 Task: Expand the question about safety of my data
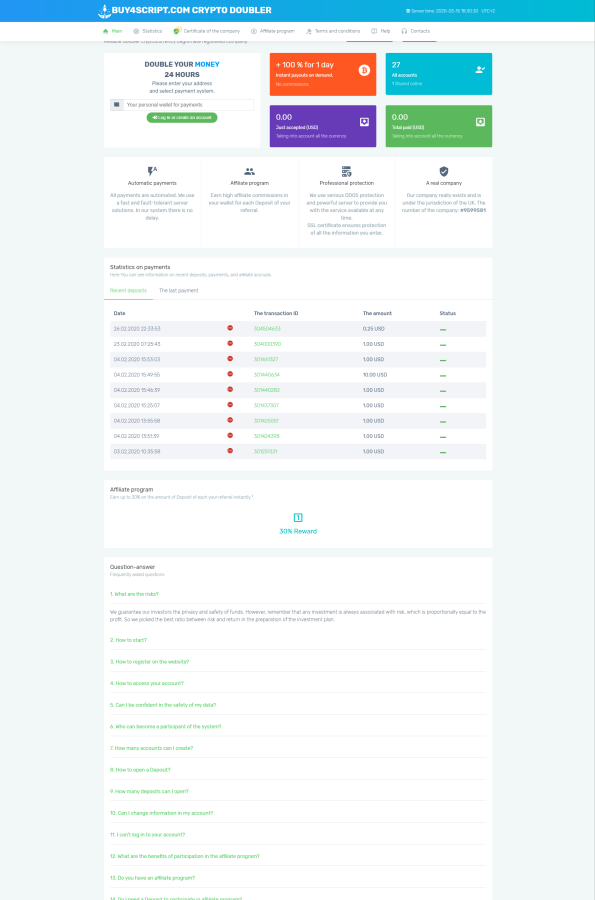(x=163, y=705)
